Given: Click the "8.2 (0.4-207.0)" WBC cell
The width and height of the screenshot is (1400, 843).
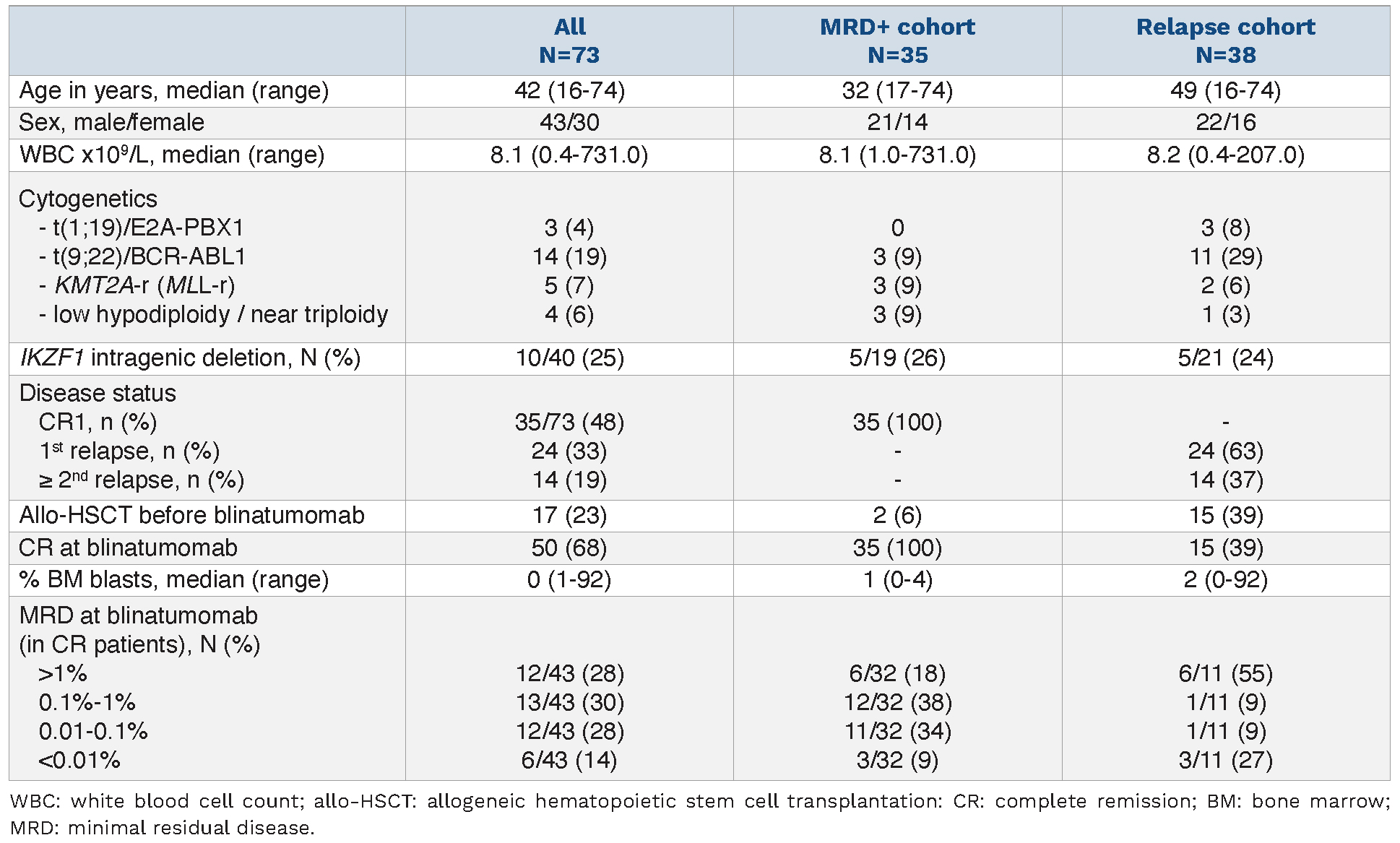Looking at the screenshot, I should click(x=1225, y=155).
